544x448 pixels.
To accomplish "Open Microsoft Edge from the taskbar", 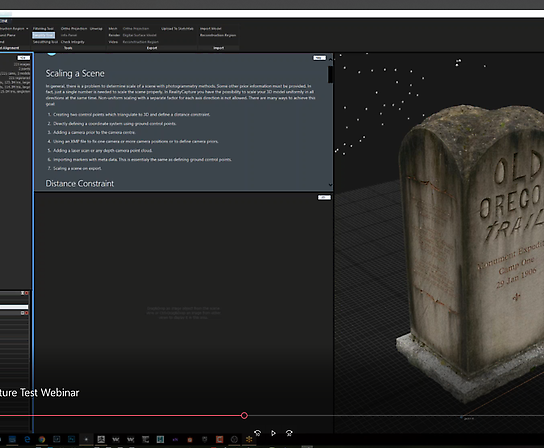I will (27, 439).
